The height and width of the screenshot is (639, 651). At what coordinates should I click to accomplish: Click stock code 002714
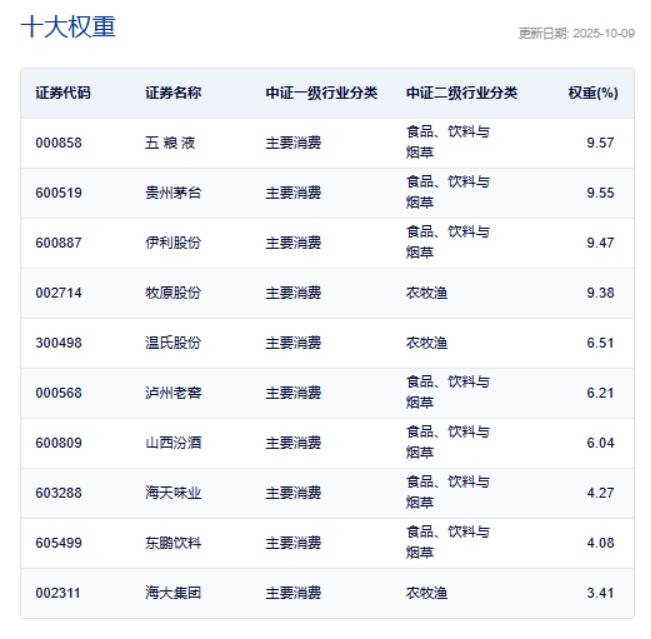(59, 293)
